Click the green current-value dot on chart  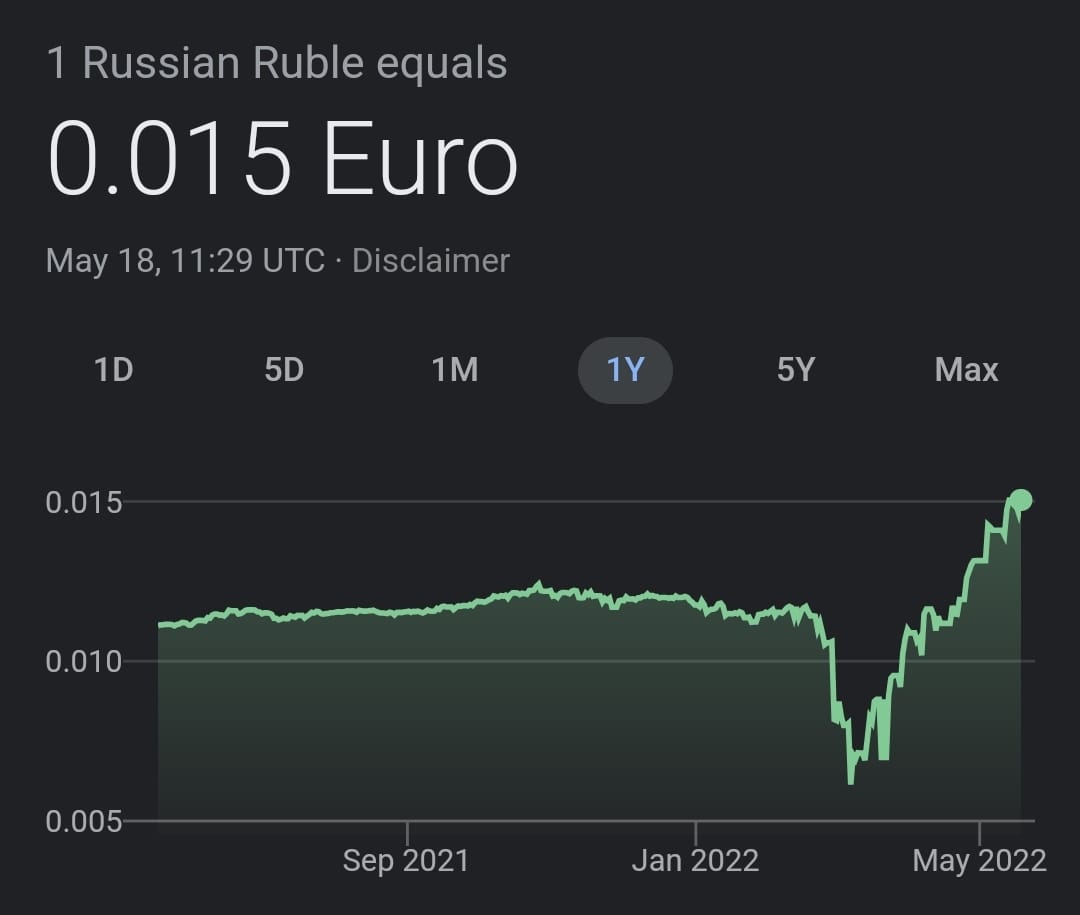coord(1021,500)
